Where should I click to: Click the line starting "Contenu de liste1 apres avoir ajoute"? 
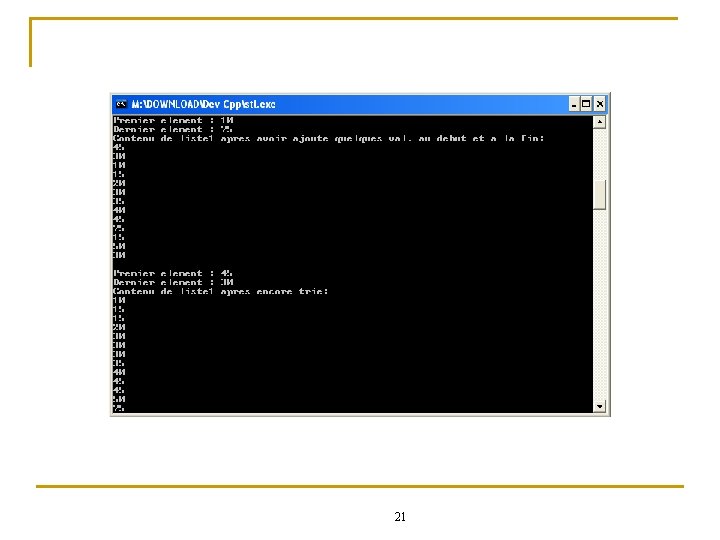click(329, 138)
